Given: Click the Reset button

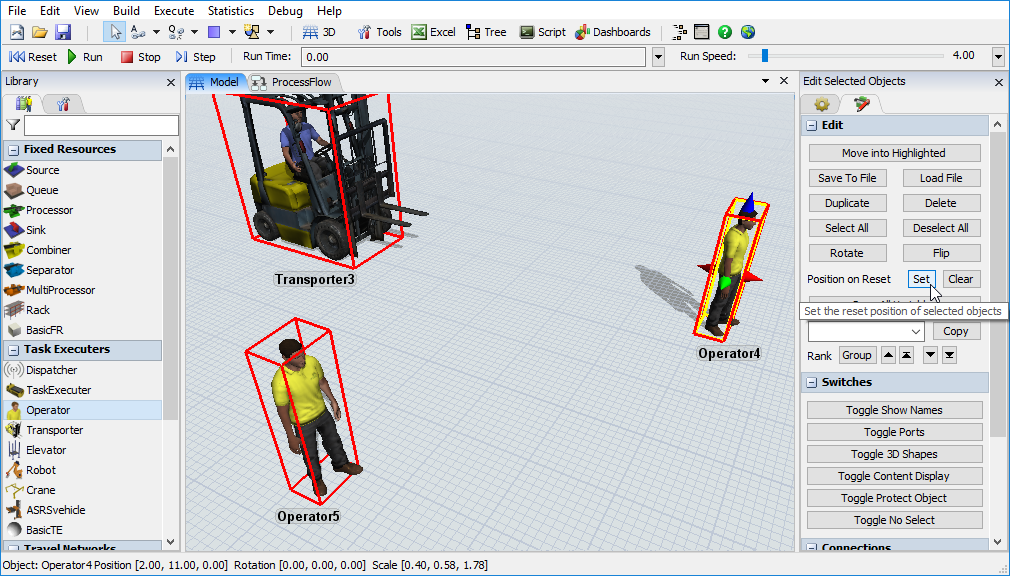Looking at the screenshot, I should 32,56.
